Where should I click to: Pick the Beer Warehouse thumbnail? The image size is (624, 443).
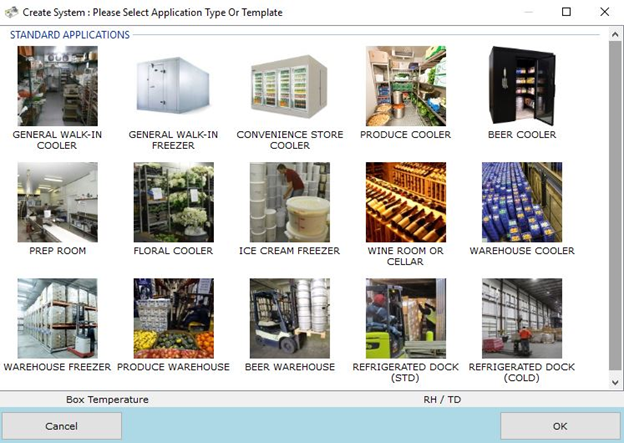(x=290, y=318)
